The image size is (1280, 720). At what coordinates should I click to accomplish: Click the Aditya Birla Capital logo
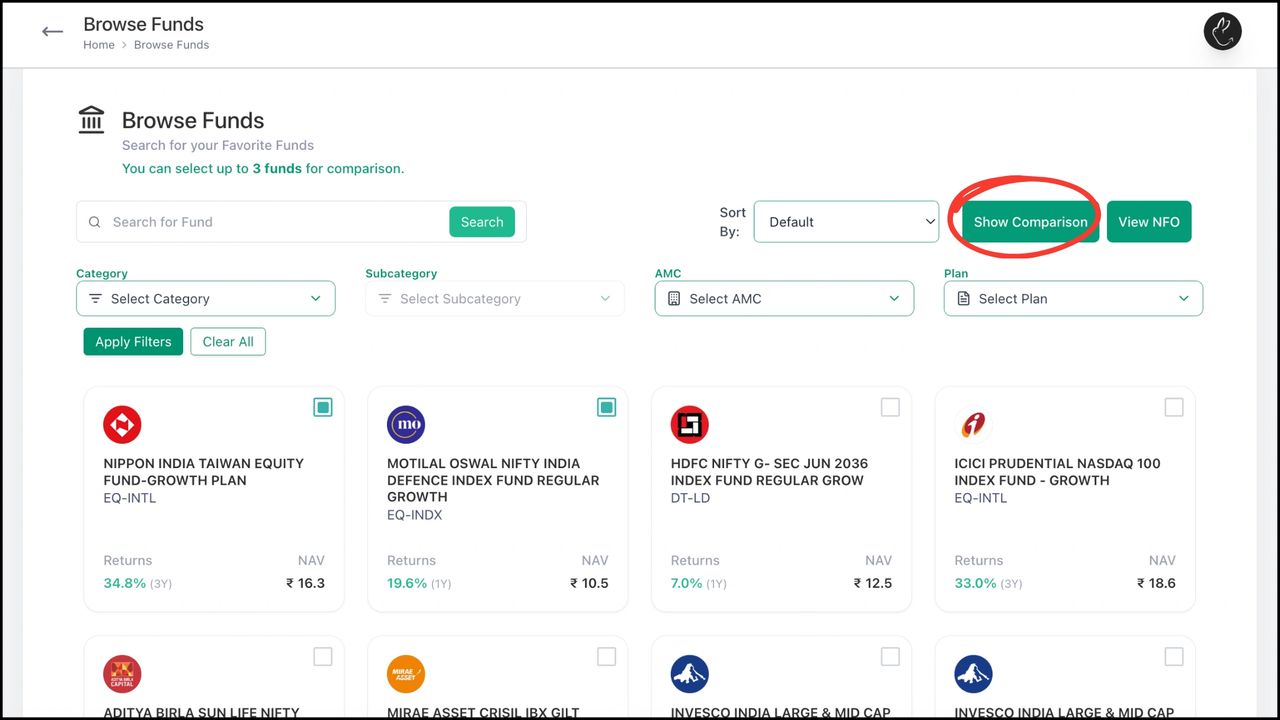122,674
